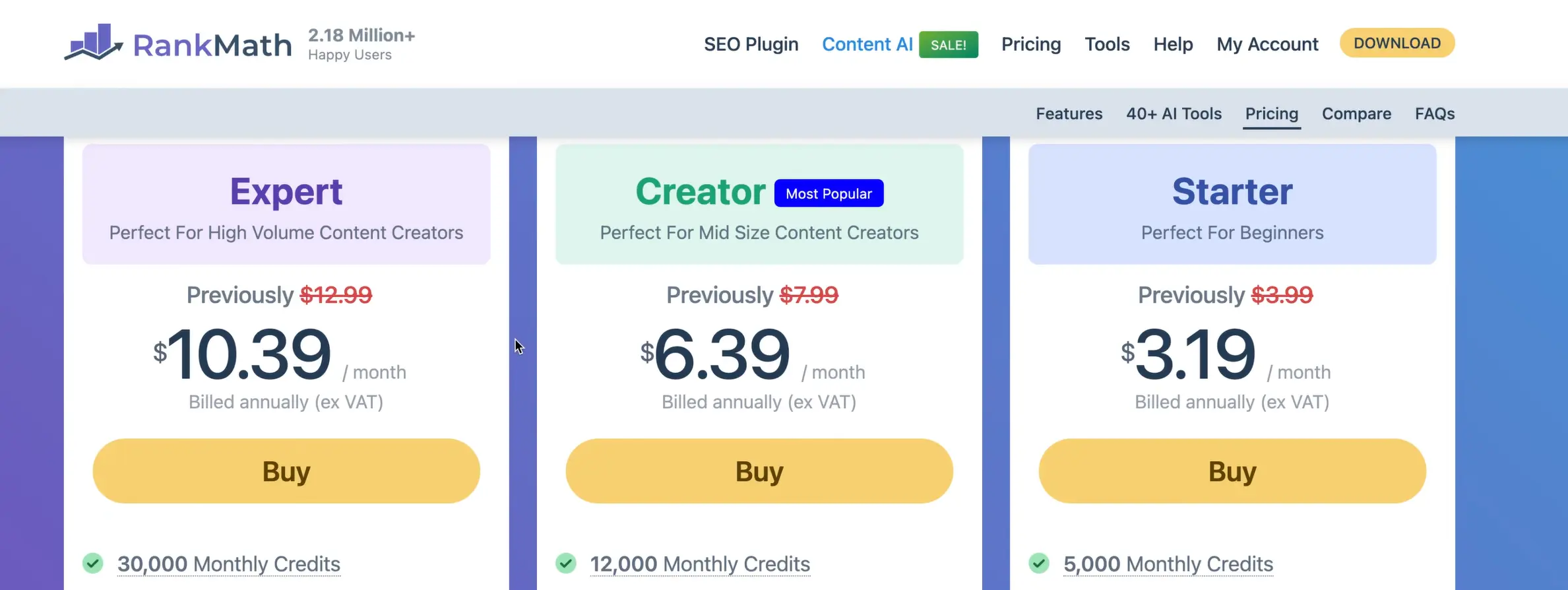1568x590 pixels.
Task: Click the DOWNLOAD button
Action: pos(1397,43)
